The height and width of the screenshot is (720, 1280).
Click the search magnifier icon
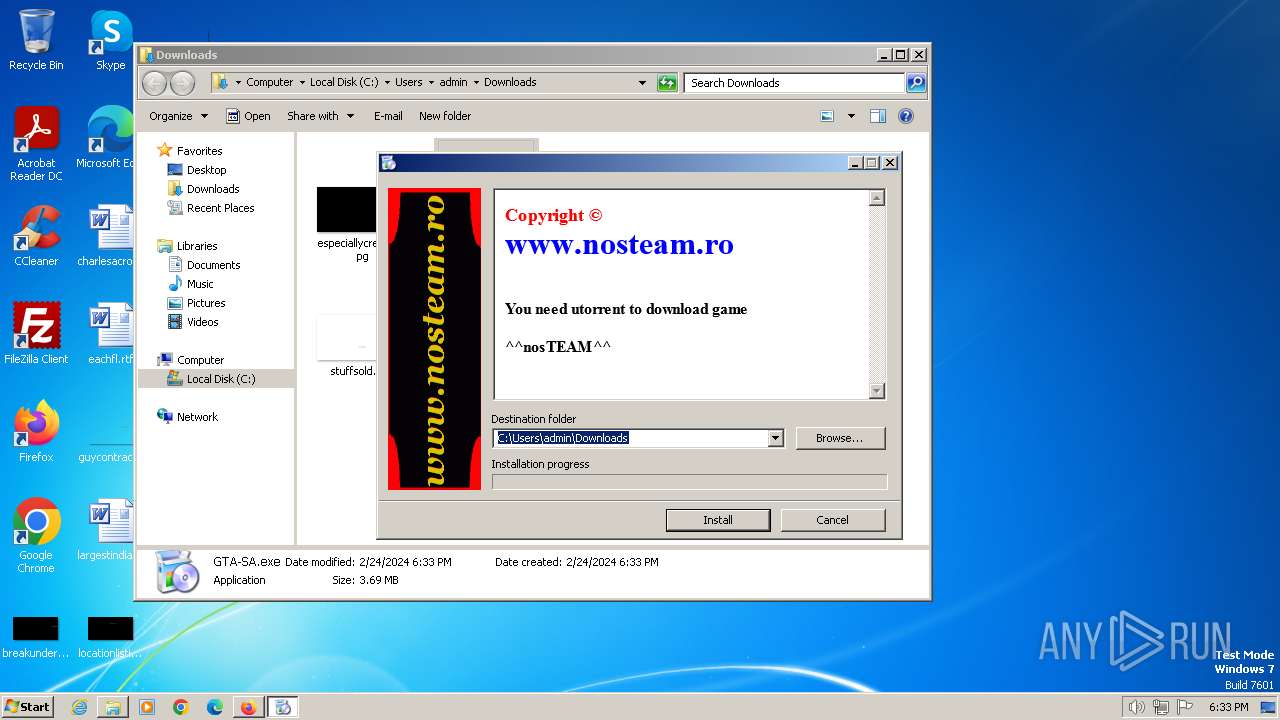pyautogui.click(x=916, y=83)
